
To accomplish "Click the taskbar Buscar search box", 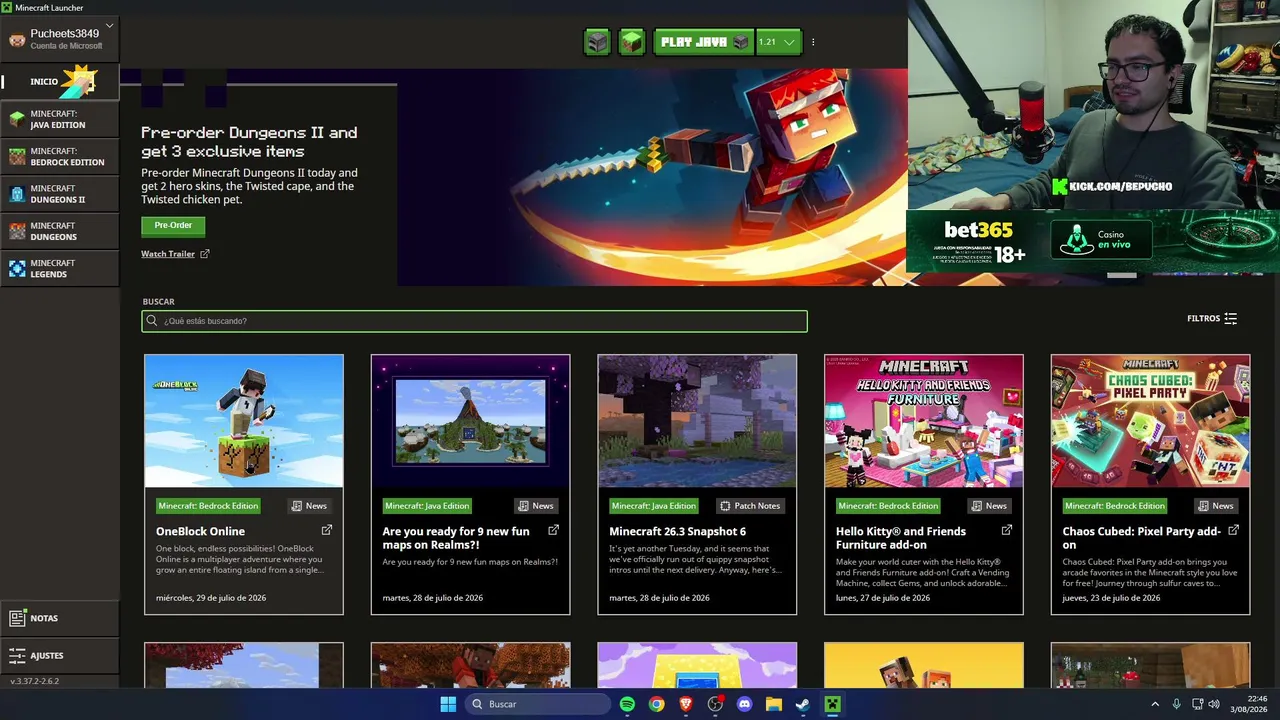I will pos(539,704).
